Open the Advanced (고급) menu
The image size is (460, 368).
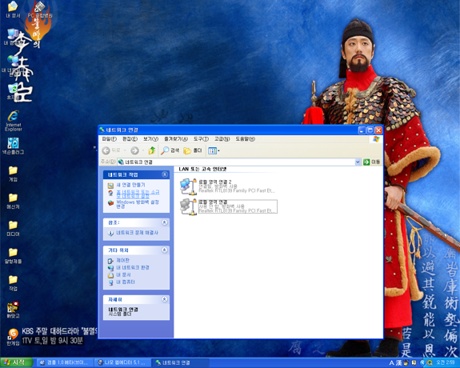click(222, 139)
